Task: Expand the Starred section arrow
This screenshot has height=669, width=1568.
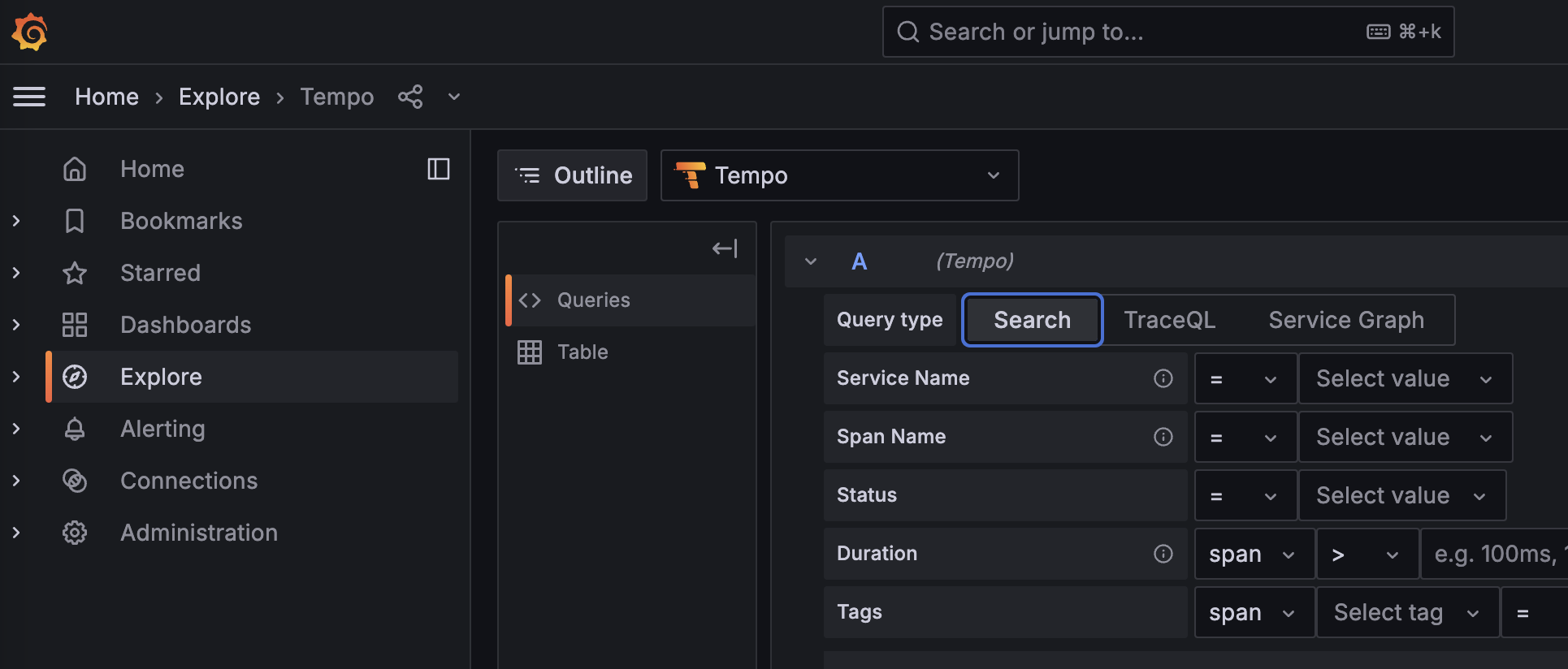Action: click(x=16, y=273)
